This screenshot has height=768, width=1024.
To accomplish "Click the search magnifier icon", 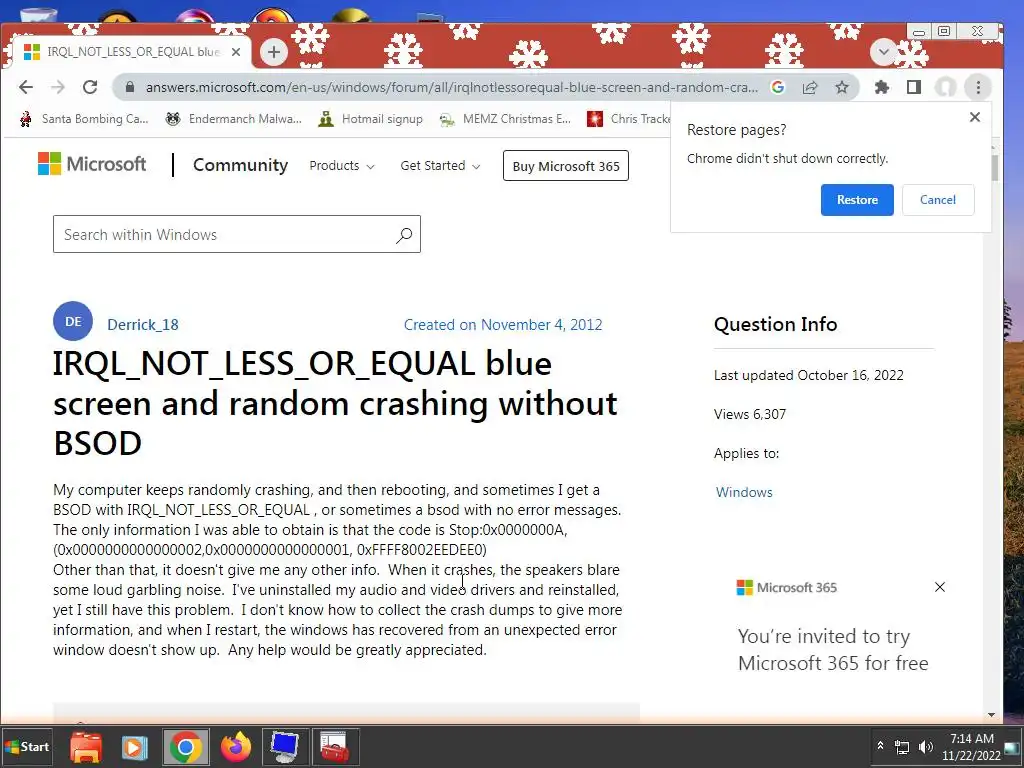I will point(404,234).
